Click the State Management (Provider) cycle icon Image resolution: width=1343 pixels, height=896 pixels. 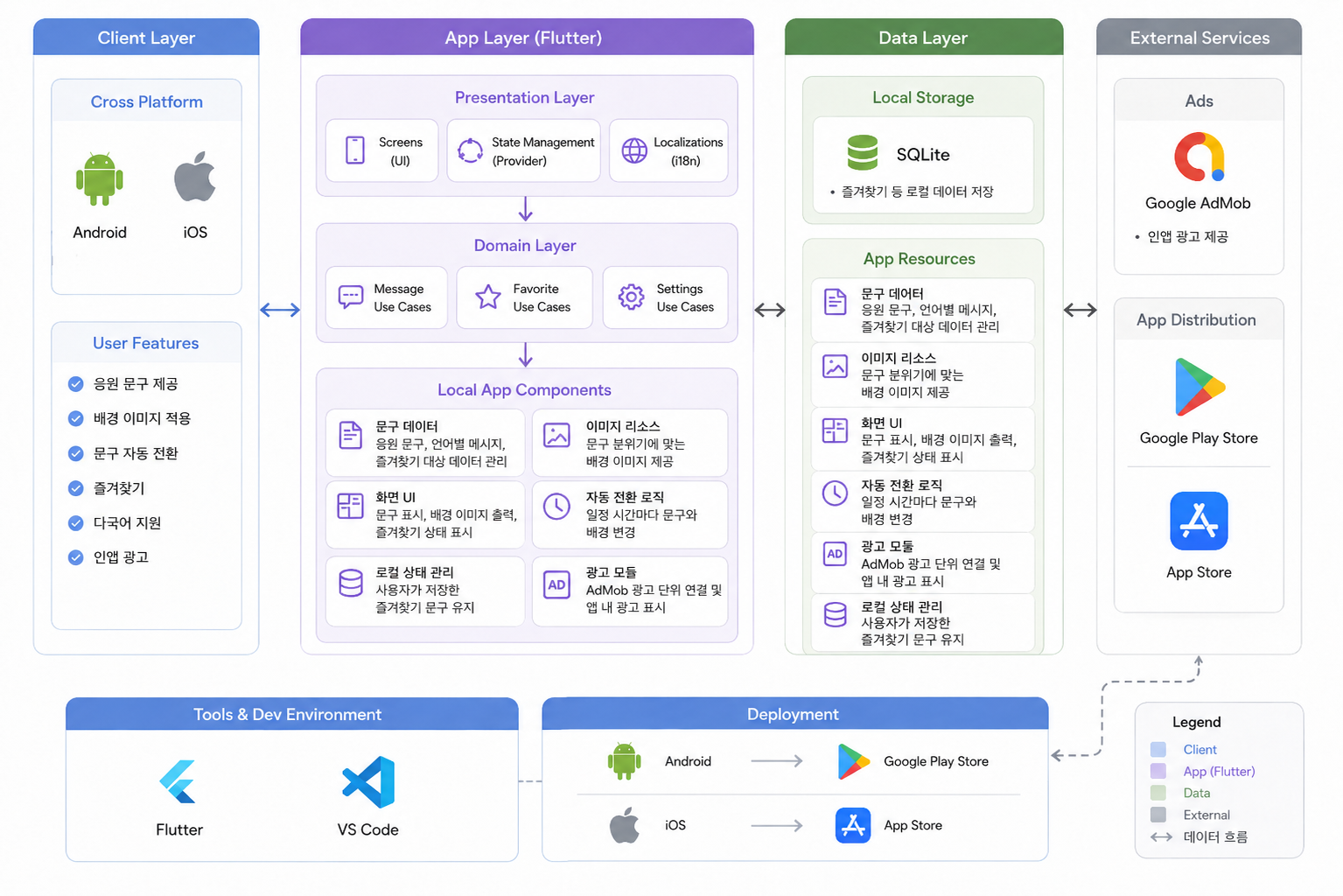coord(470,150)
